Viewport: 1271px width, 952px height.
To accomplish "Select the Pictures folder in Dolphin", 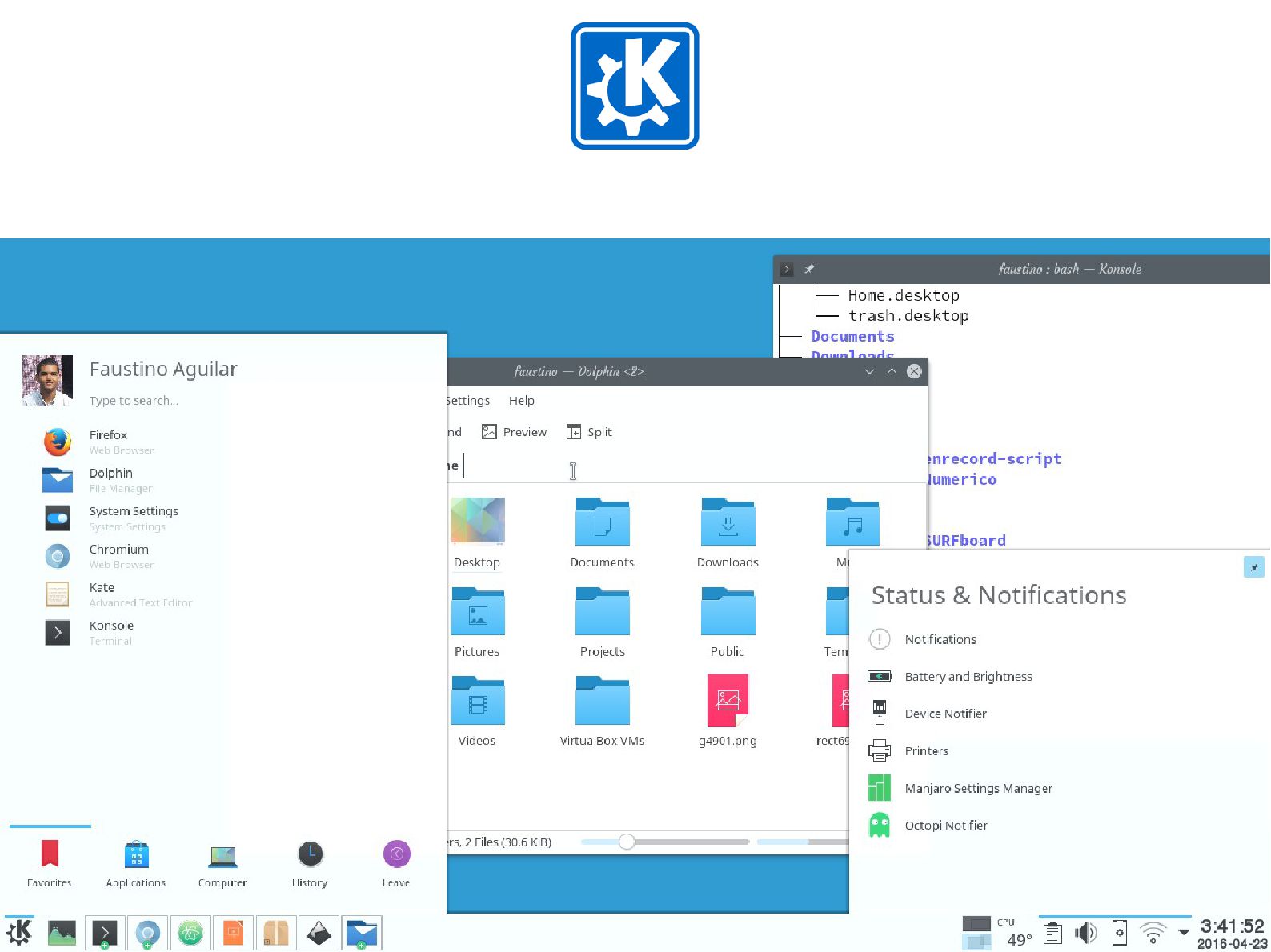I will tap(477, 622).
